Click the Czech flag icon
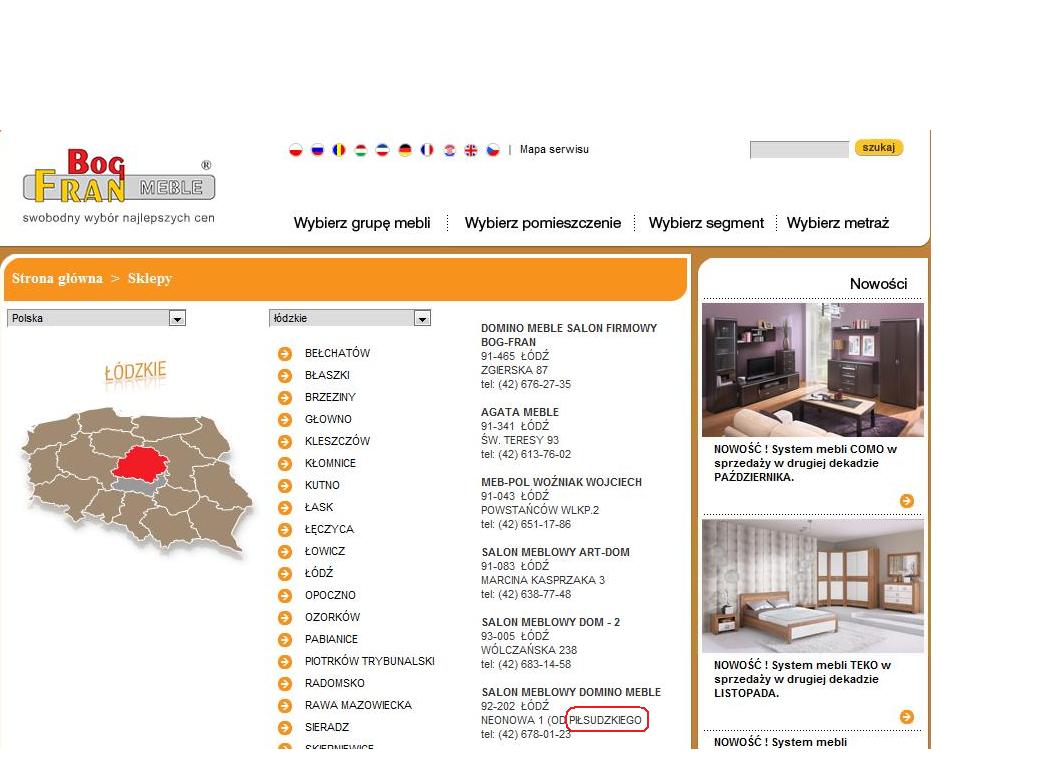Screen dimensions: 1037x778 [493, 150]
